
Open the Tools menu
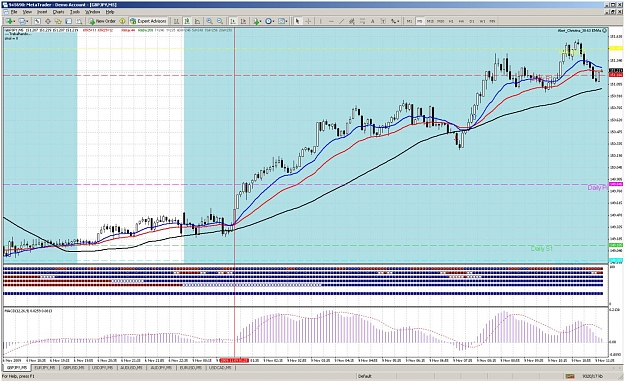tap(75, 12)
